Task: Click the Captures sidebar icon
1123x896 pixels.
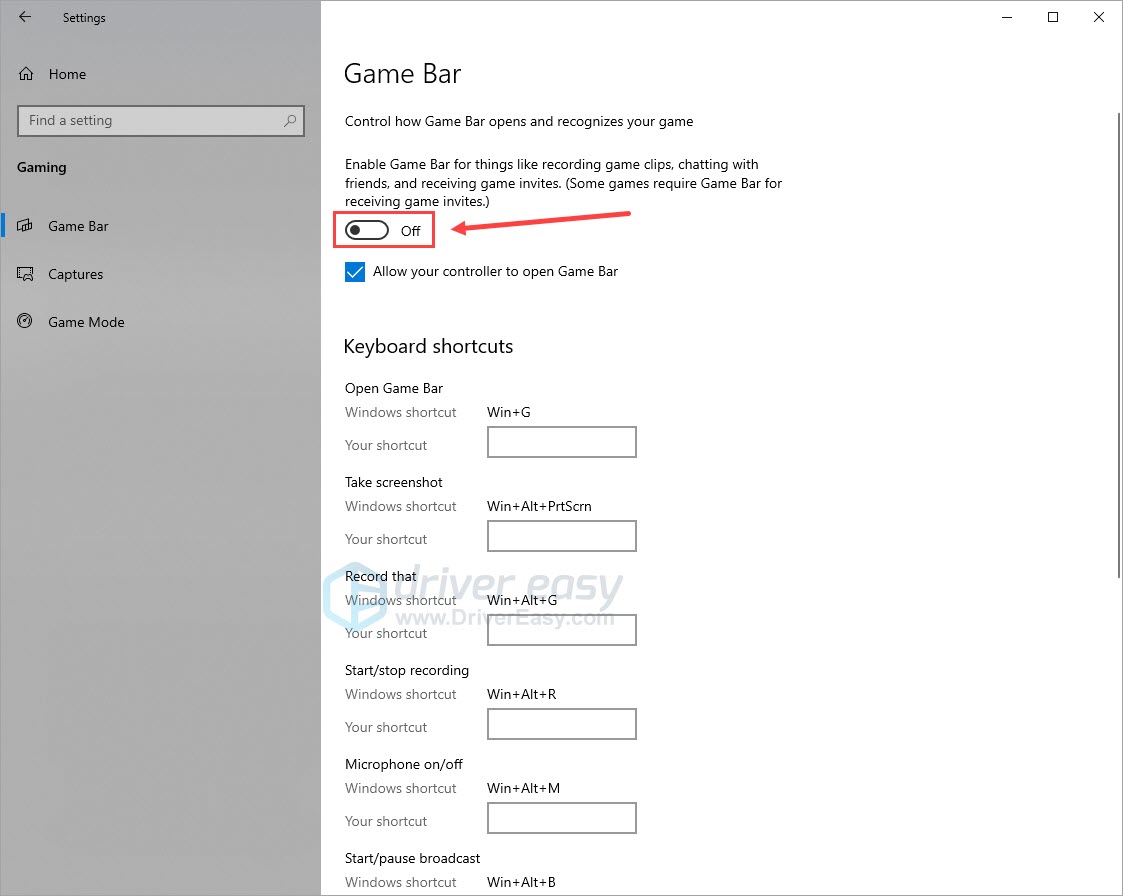Action: point(27,274)
